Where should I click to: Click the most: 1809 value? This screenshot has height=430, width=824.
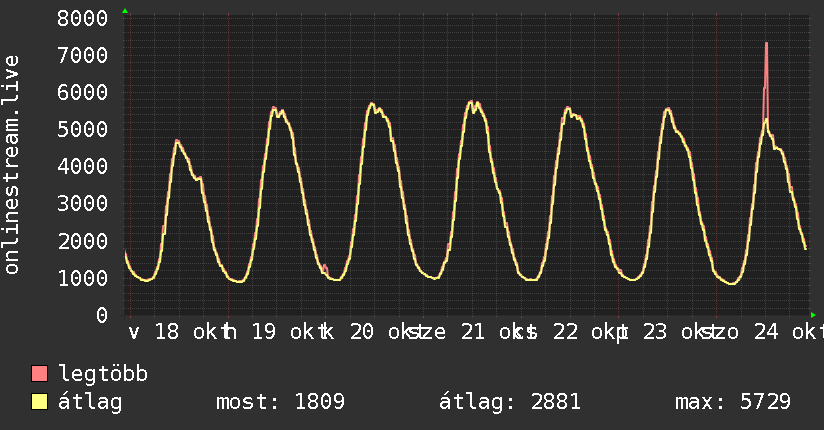[281, 402]
